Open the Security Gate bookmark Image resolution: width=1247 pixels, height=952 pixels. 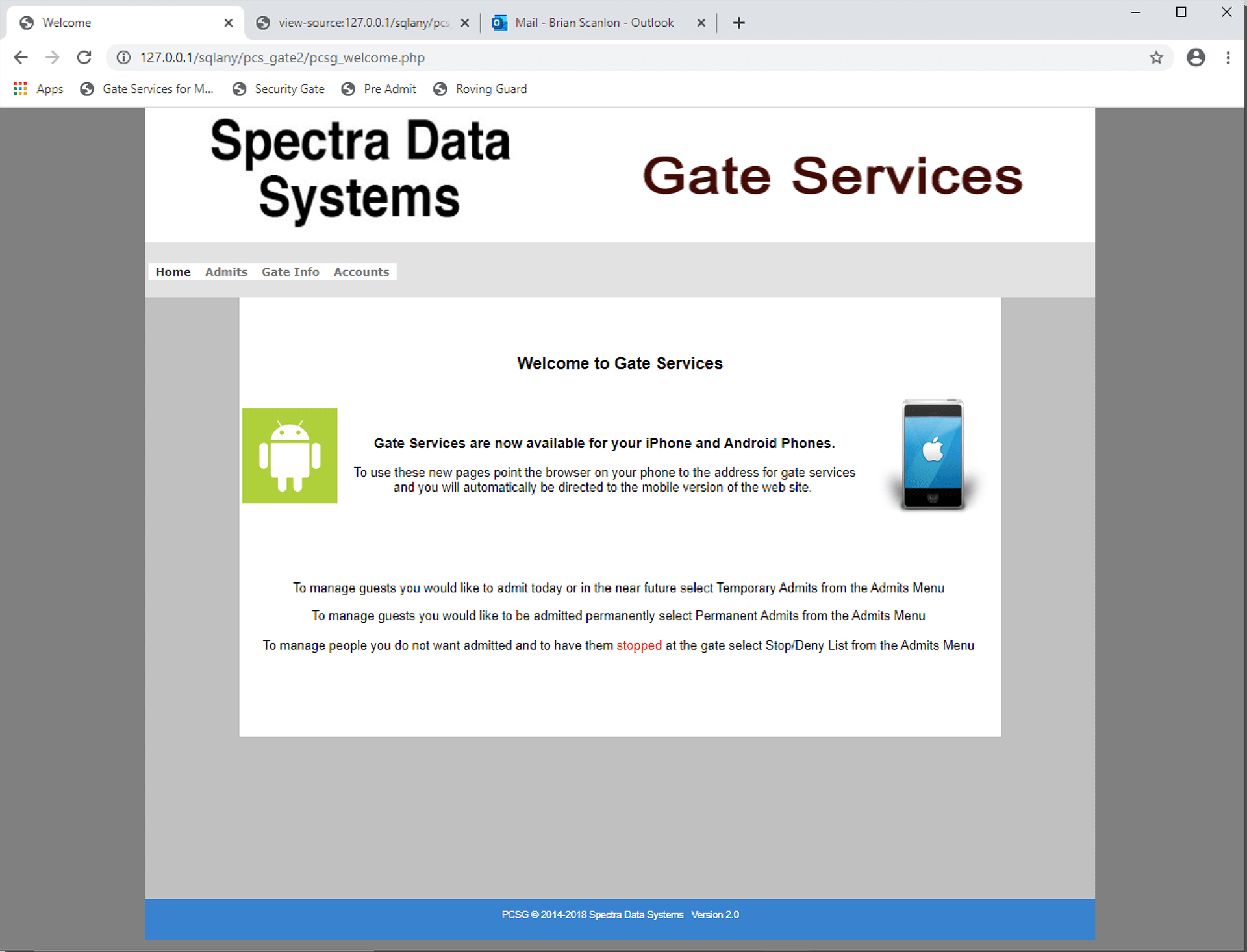tap(279, 89)
